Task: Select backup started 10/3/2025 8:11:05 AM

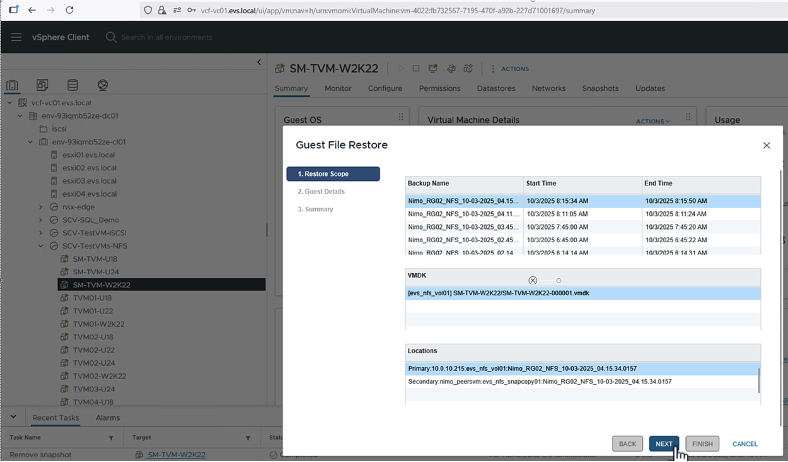Action: coord(583,214)
